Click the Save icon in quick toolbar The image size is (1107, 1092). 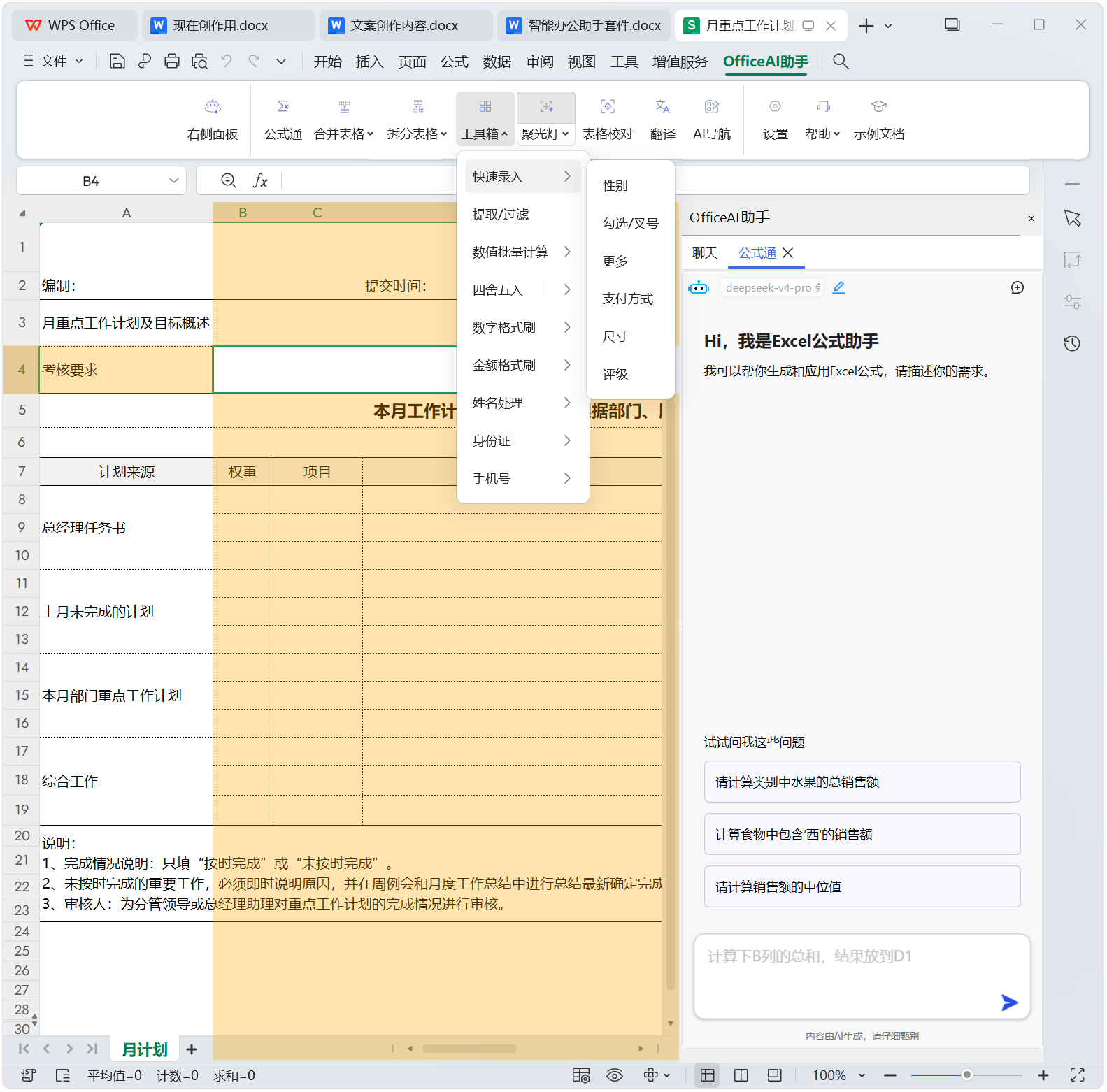click(x=117, y=62)
